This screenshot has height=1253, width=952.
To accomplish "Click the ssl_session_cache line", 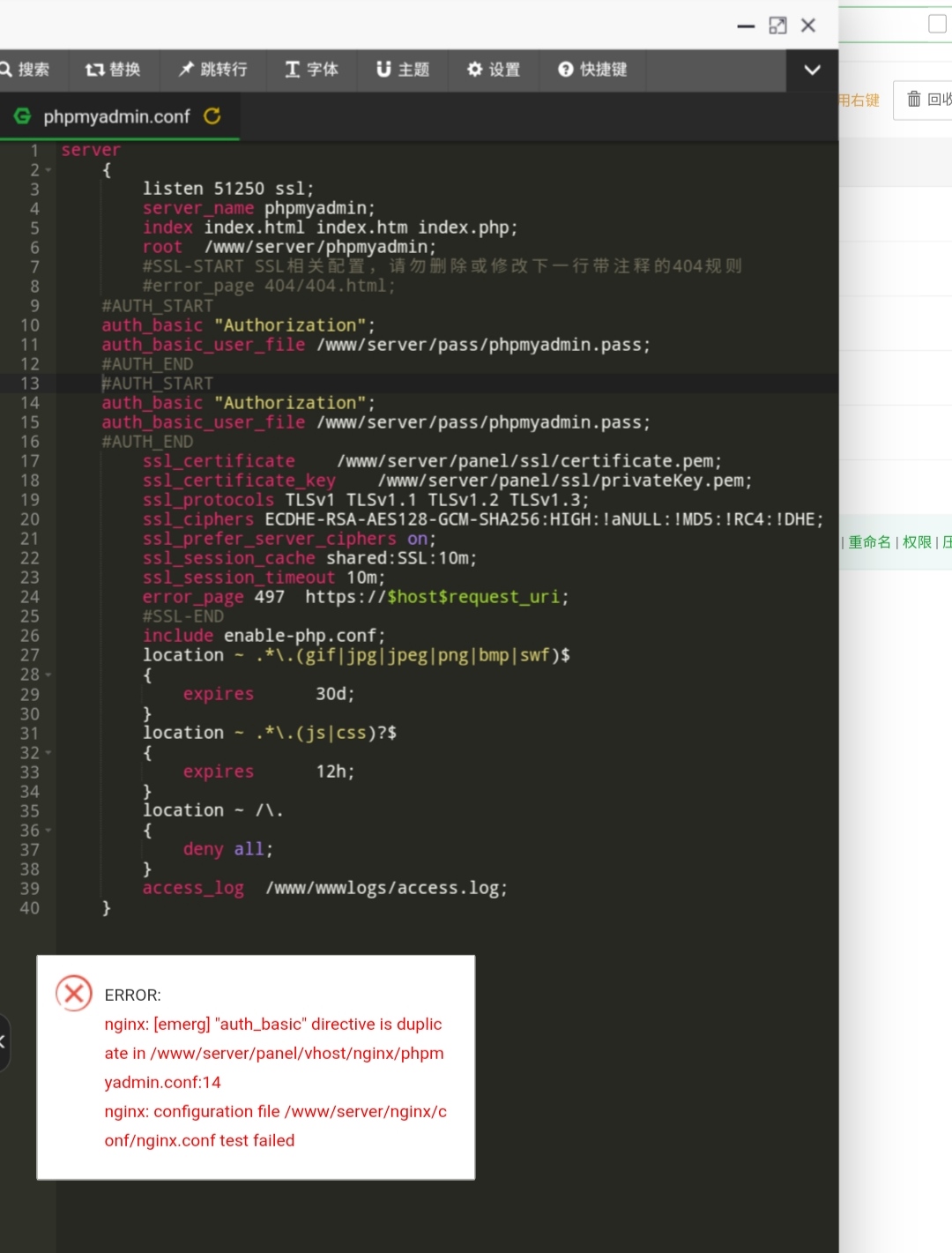I will [x=310, y=558].
